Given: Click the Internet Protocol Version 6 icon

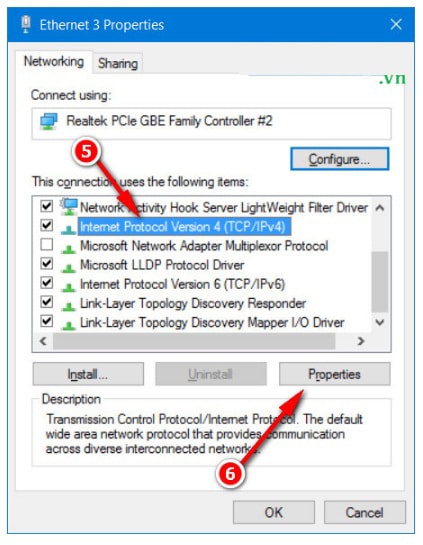Looking at the screenshot, I should tap(68, 286).
